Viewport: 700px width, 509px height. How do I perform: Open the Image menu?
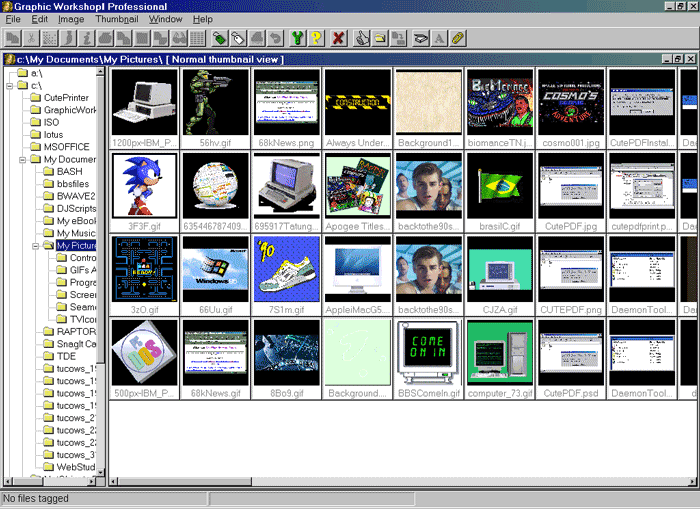pos(71,19)
